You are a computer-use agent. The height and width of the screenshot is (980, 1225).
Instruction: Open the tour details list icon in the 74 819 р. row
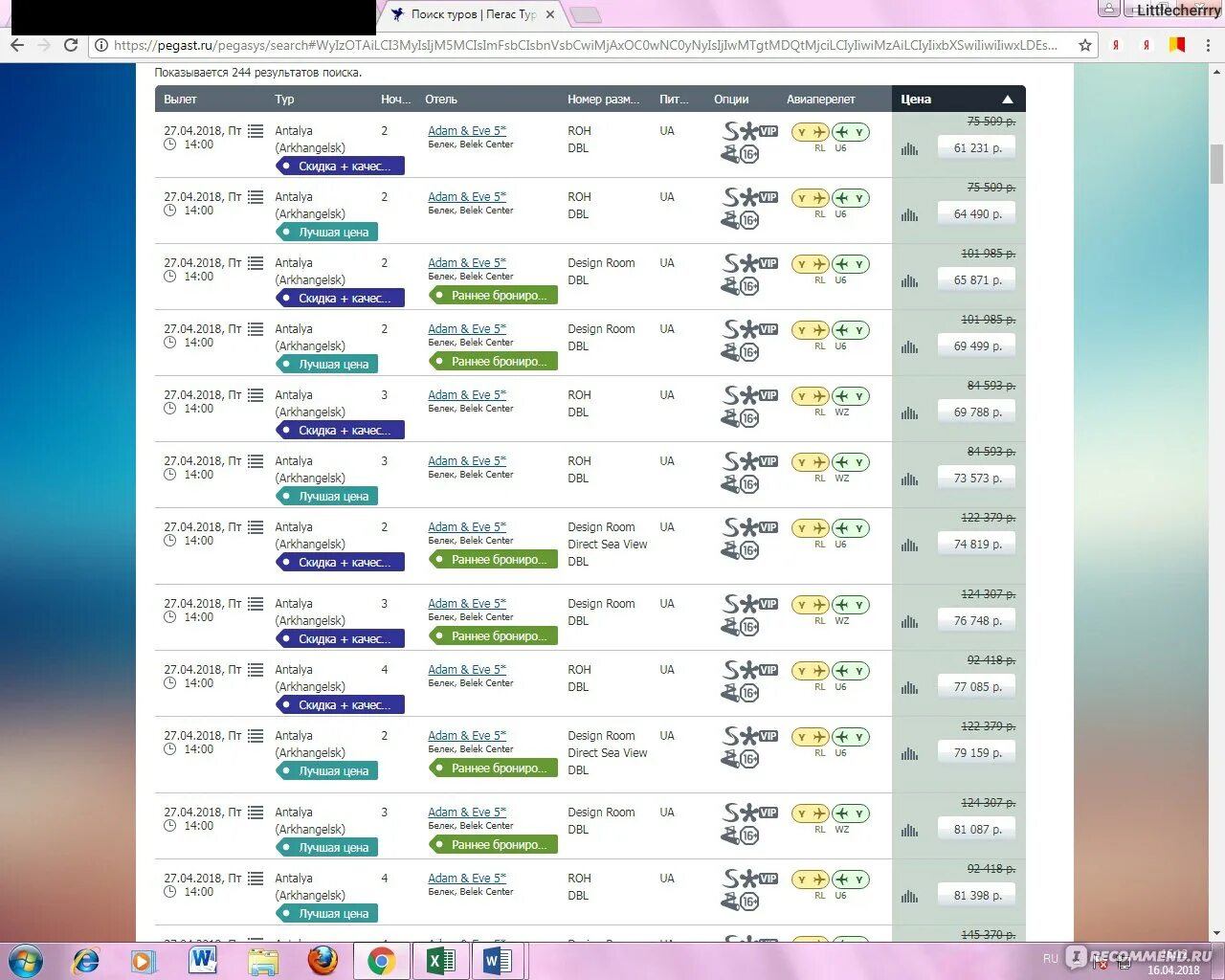click(256, 527)
